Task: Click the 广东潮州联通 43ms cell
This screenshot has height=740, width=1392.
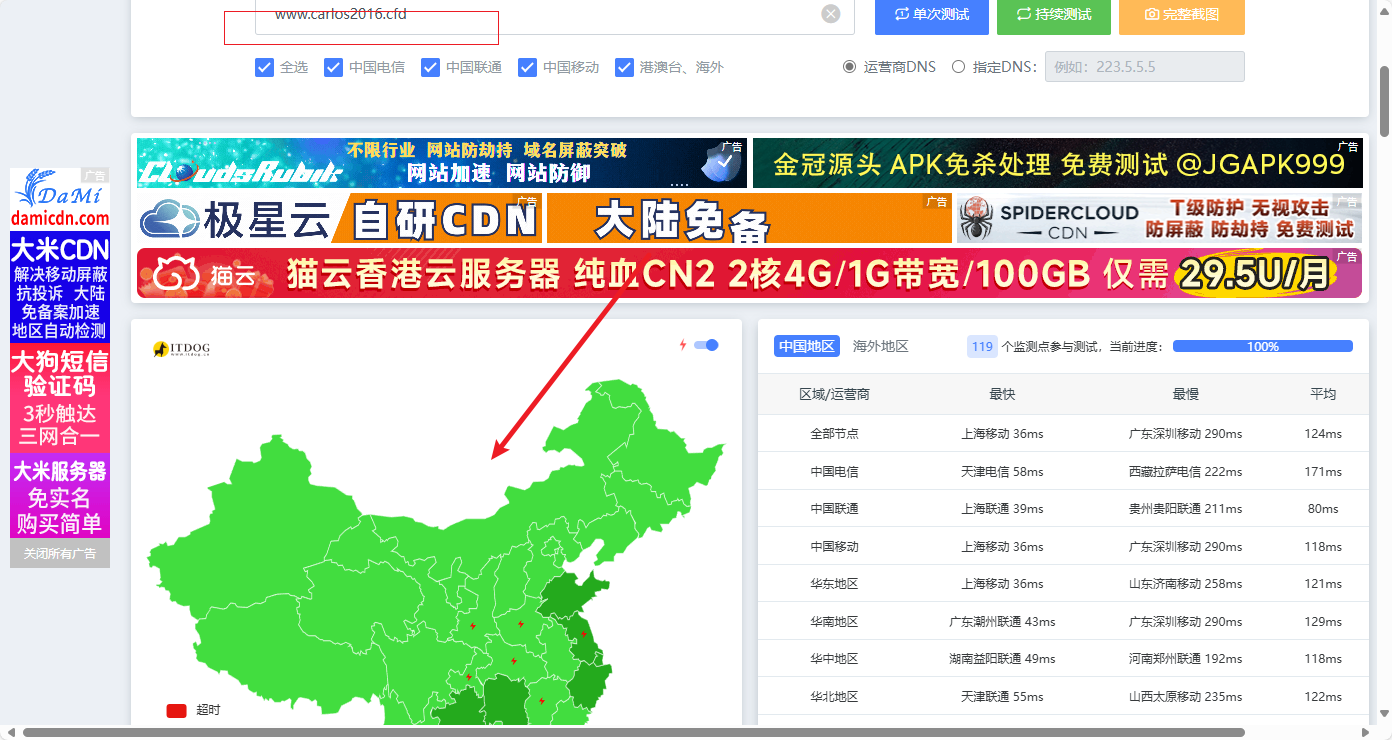Action: click(1002, 622)
